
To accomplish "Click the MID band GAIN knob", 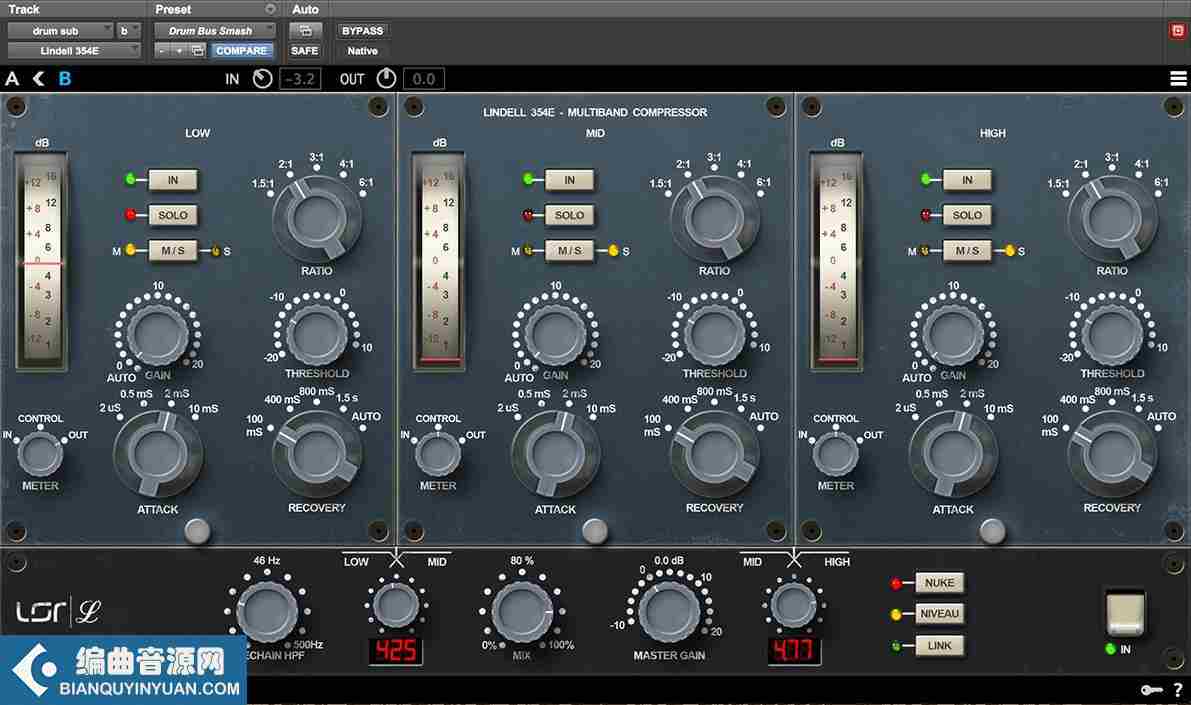I will click(555, 334).
